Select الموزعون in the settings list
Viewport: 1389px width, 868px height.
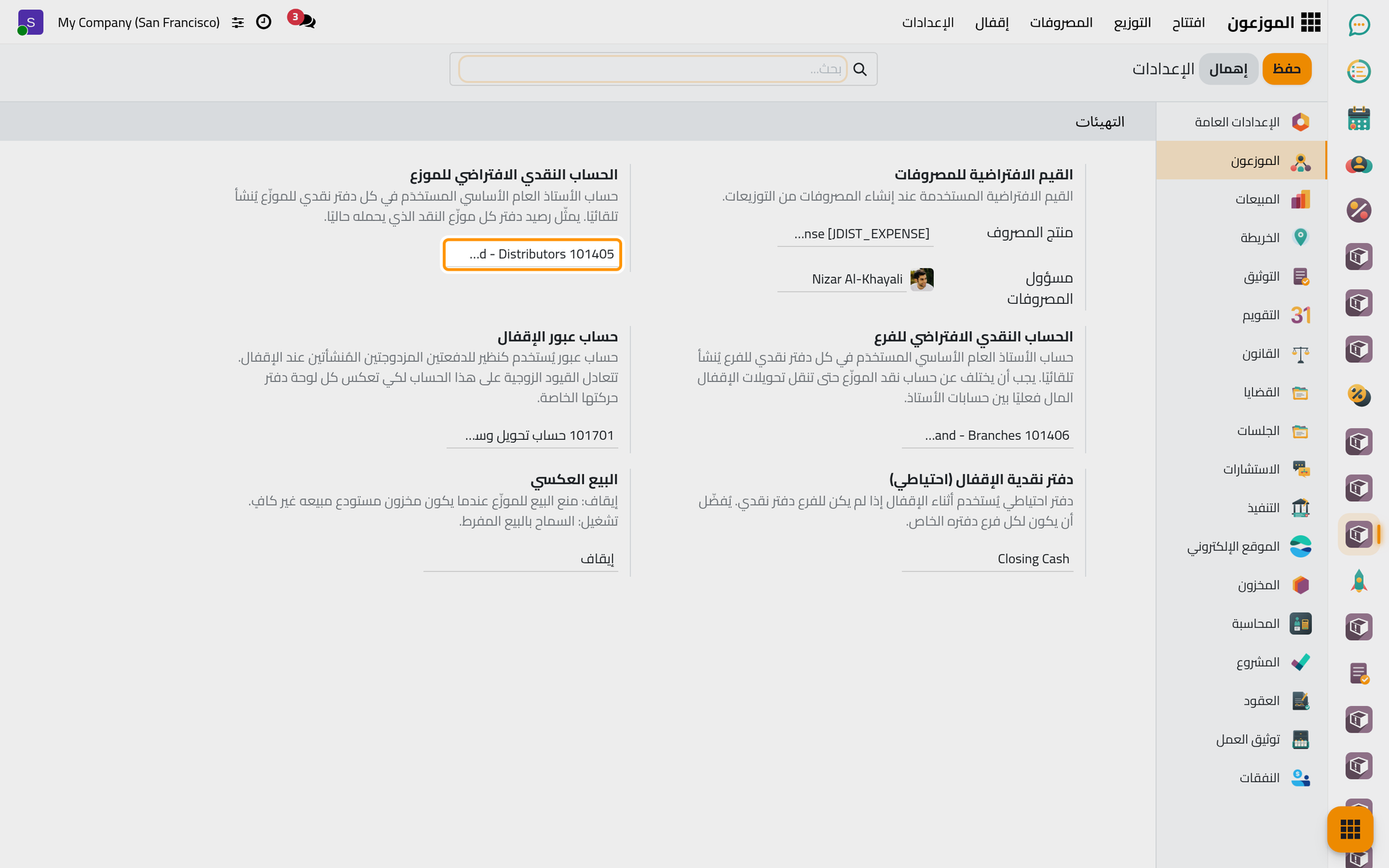click(x=1241, y=161)
